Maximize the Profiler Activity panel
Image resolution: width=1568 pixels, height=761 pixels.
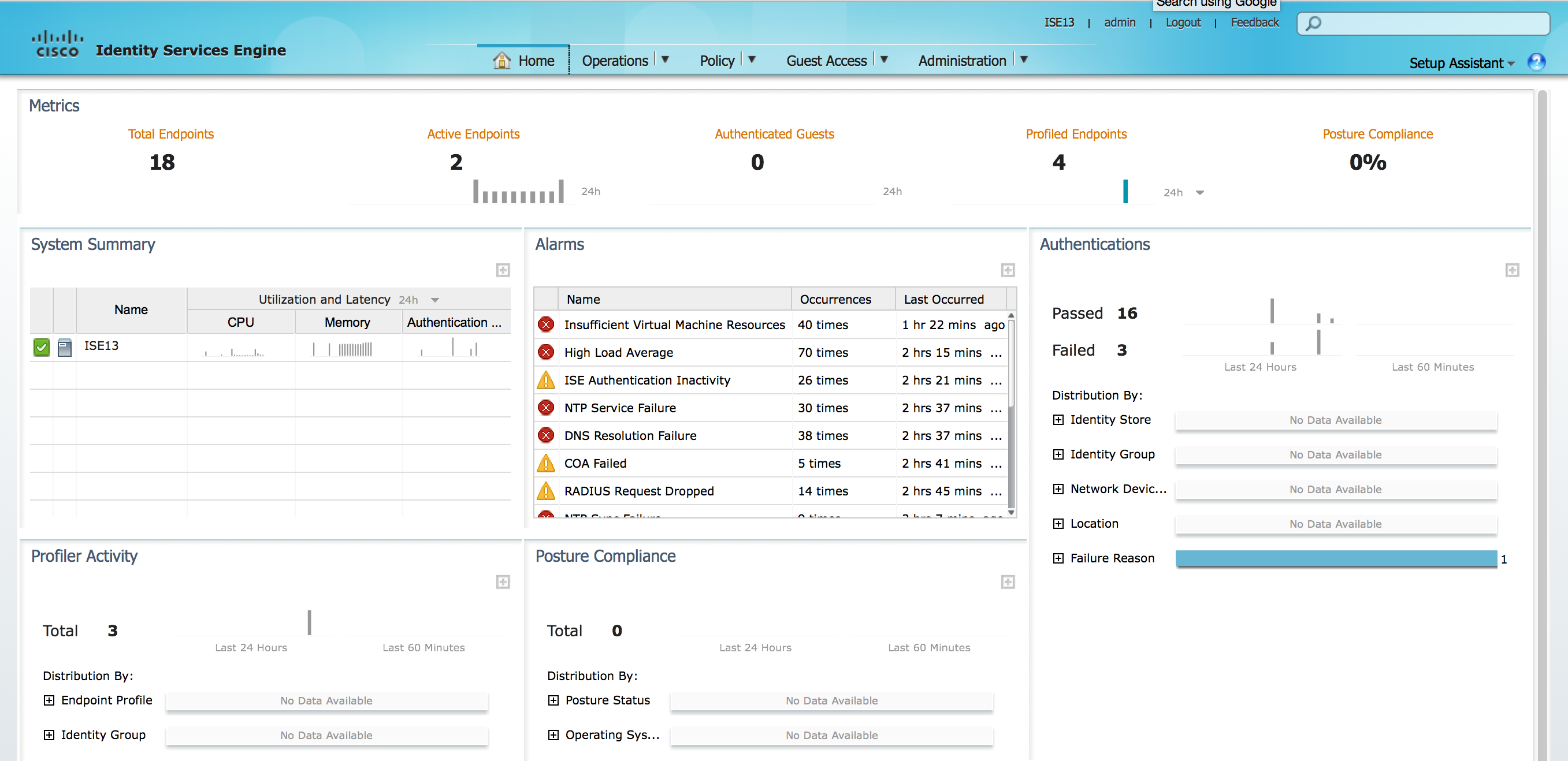(503, 582)
